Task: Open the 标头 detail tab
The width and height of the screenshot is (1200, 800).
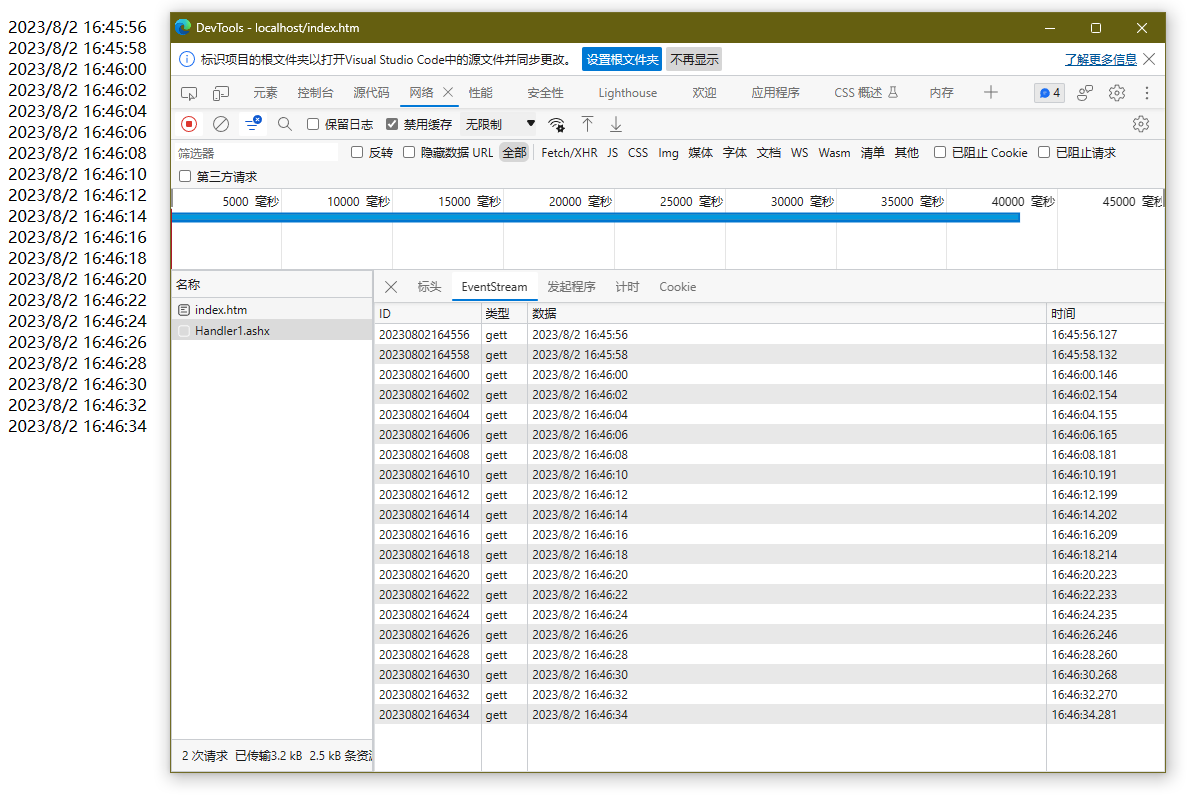Action: coord(429,287)
